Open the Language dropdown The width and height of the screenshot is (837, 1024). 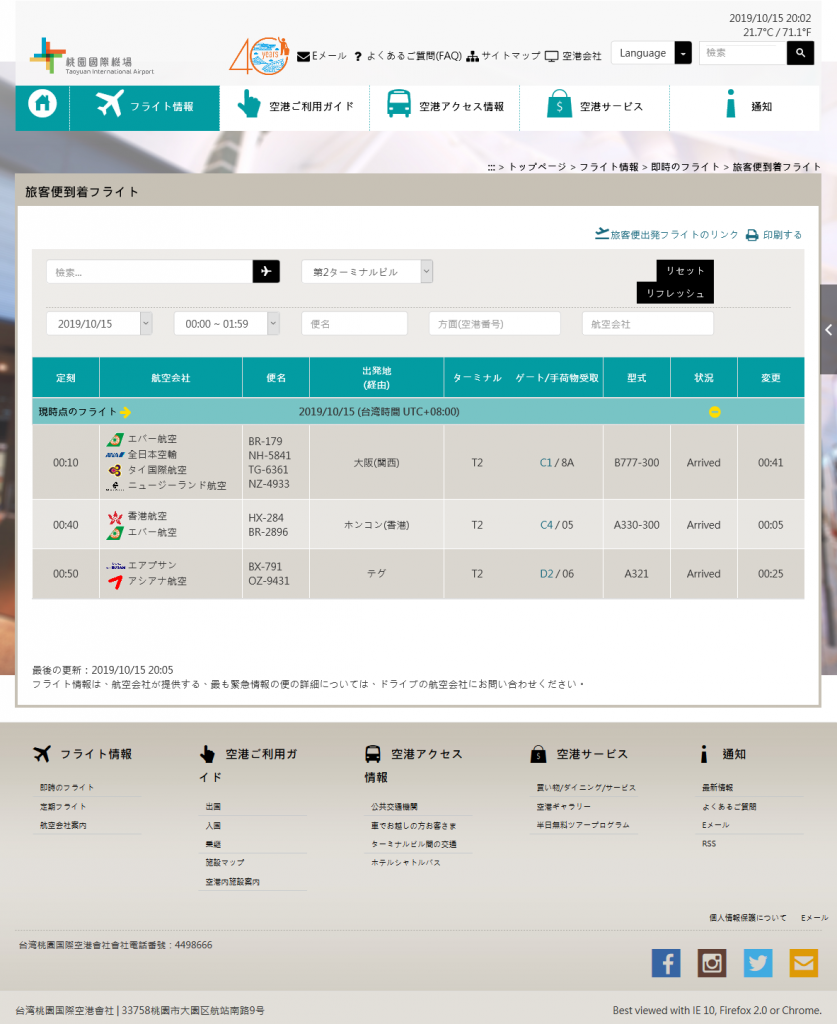coord(653,53)
